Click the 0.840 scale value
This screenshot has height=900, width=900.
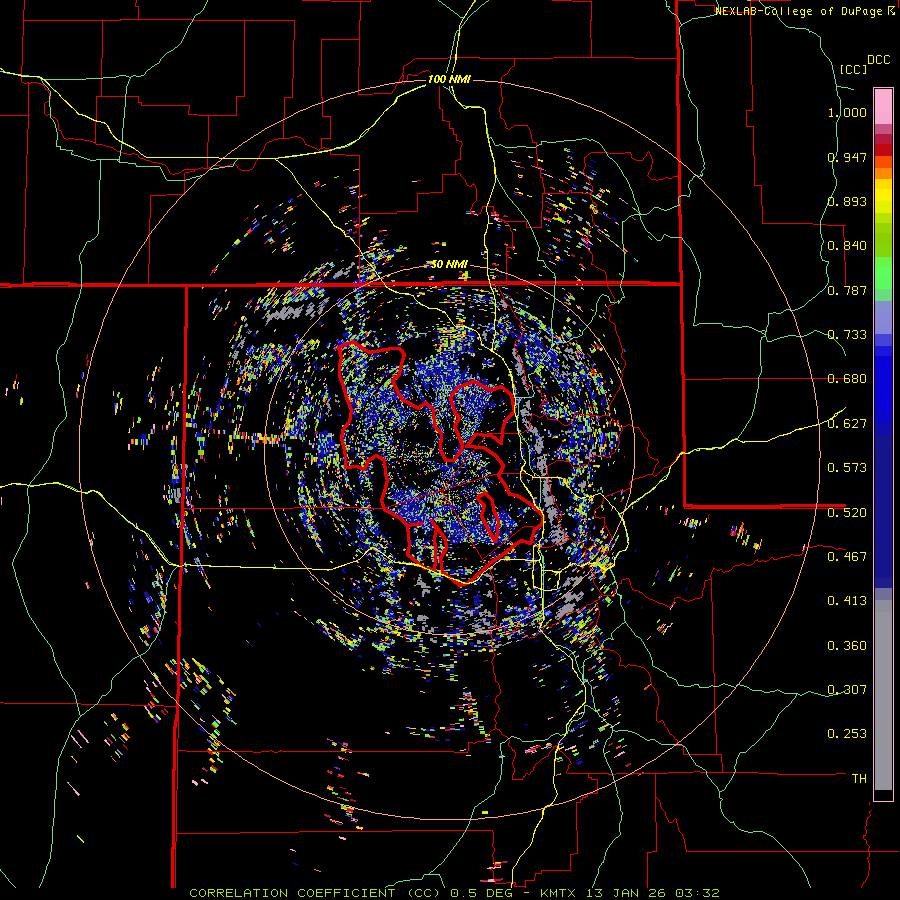847,246
